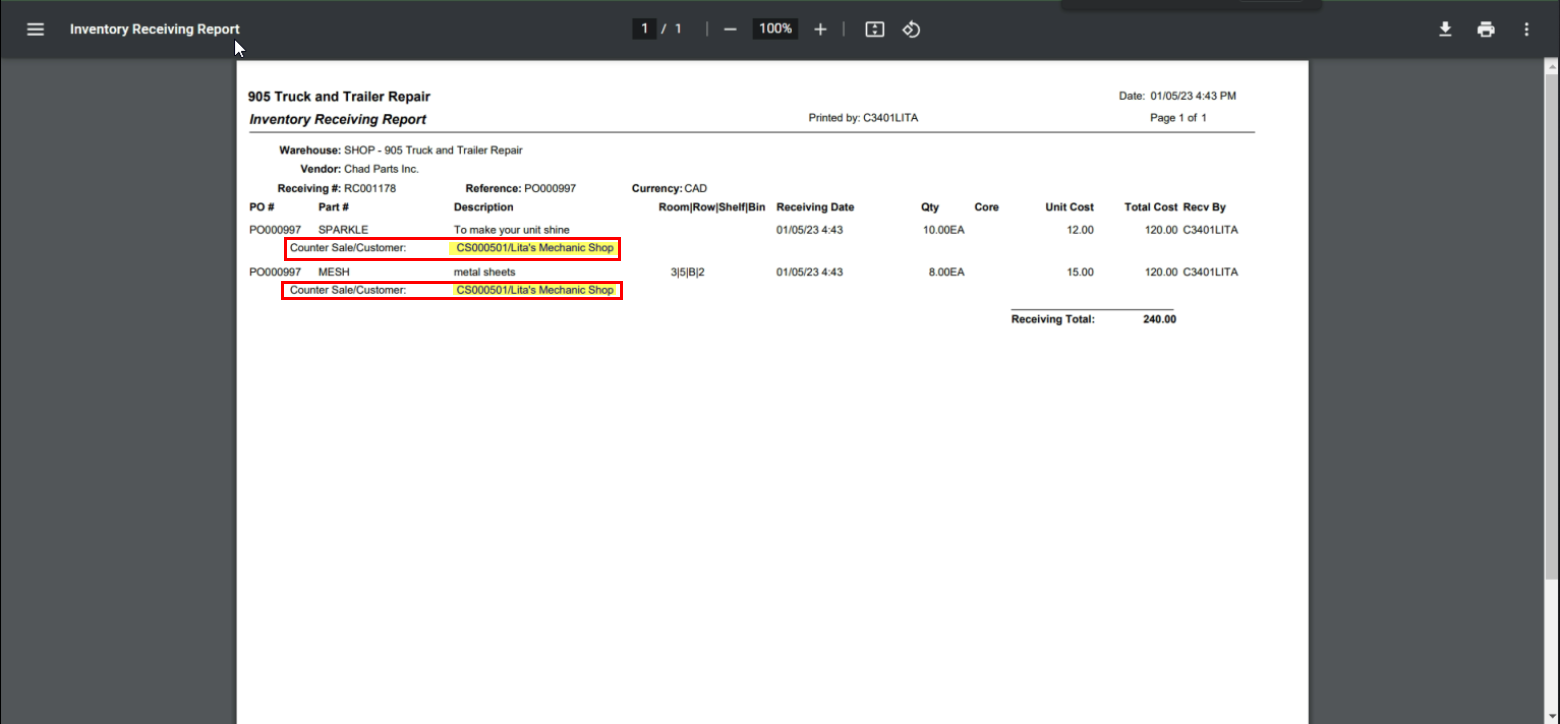Click the Reference value PO000997
The width and height of the screenshot is (1560, 724).
[550, 188]
